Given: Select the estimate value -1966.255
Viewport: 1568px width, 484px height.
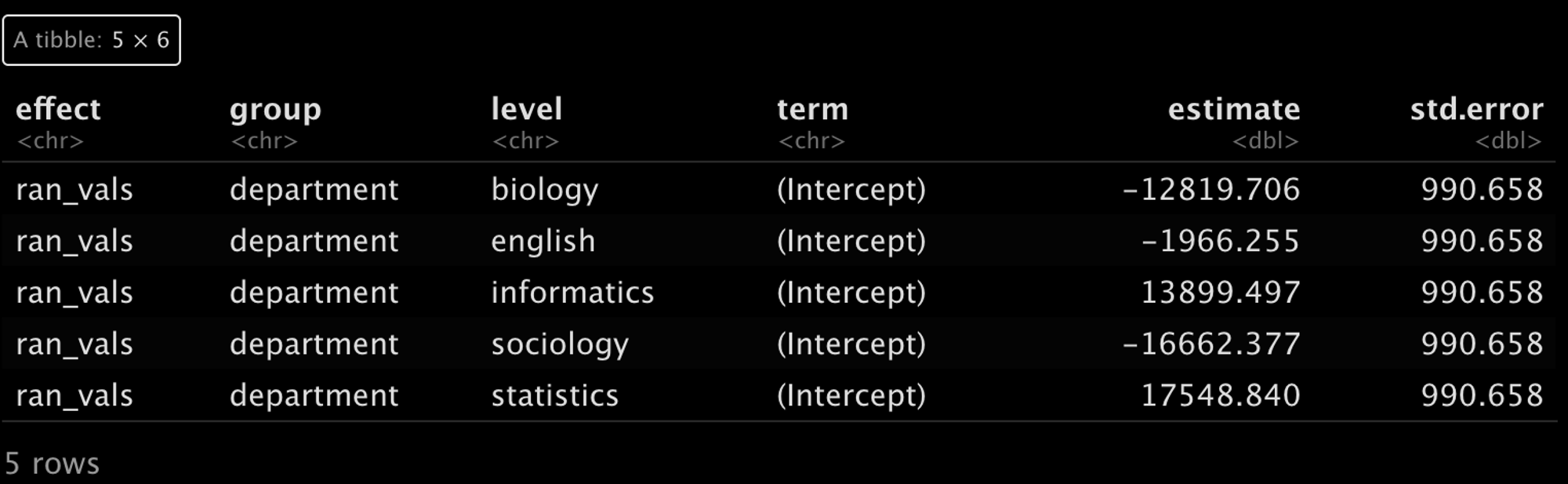Looking at the screenshot, I should point(1221,241).
